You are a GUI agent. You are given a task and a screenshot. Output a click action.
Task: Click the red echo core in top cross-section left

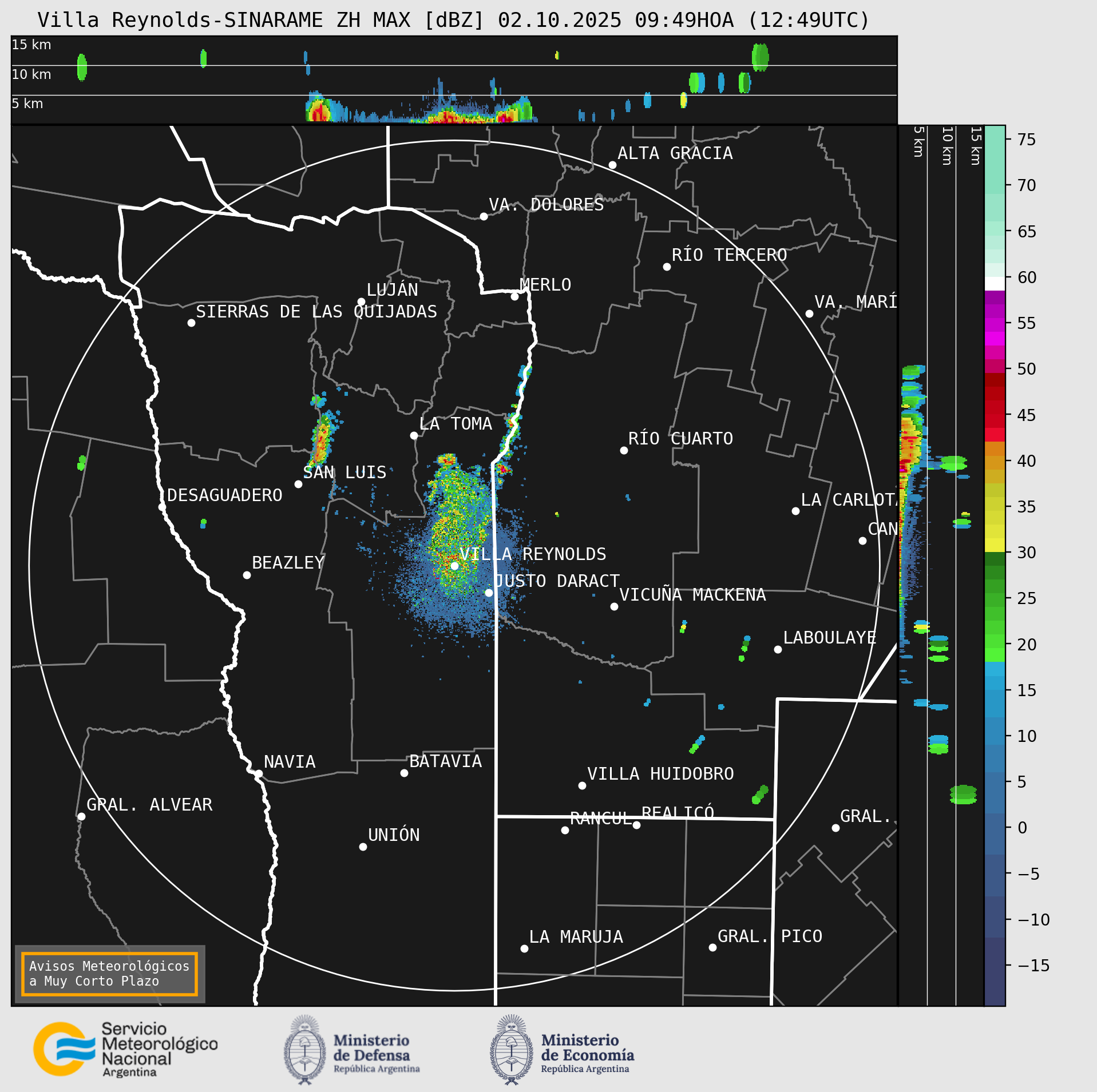(319, 112)
